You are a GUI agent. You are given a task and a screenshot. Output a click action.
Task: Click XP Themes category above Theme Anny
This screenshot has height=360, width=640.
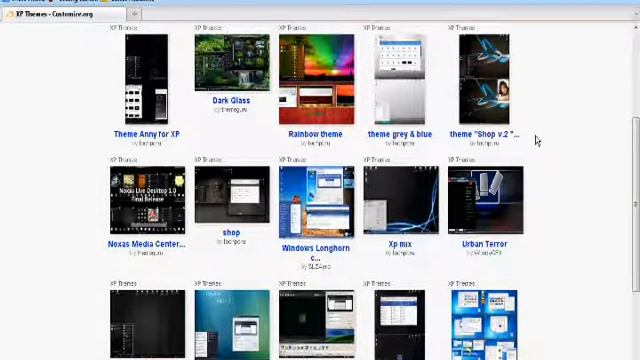tap(124, 28)
